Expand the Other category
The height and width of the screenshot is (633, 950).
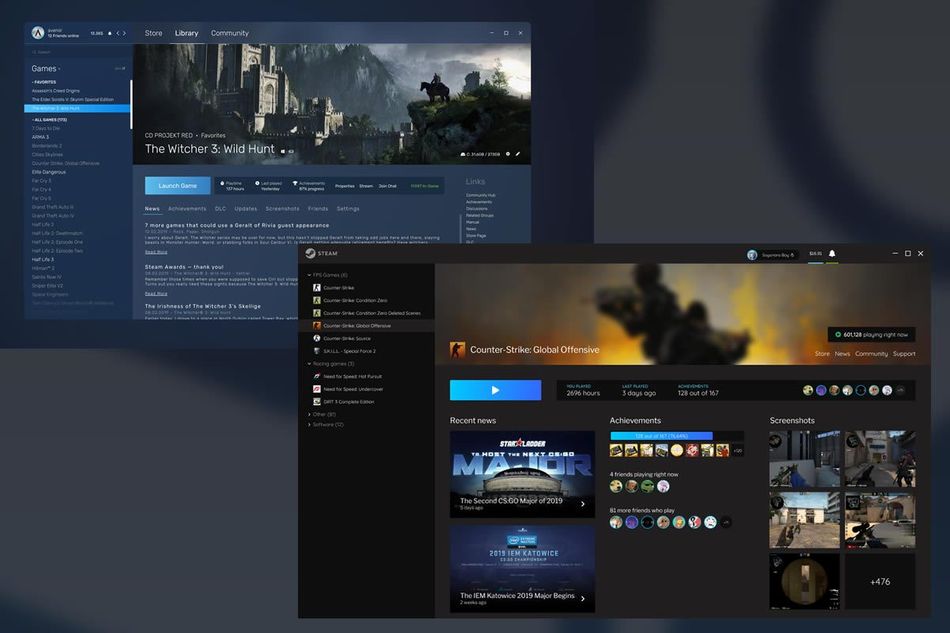(309, 415)
